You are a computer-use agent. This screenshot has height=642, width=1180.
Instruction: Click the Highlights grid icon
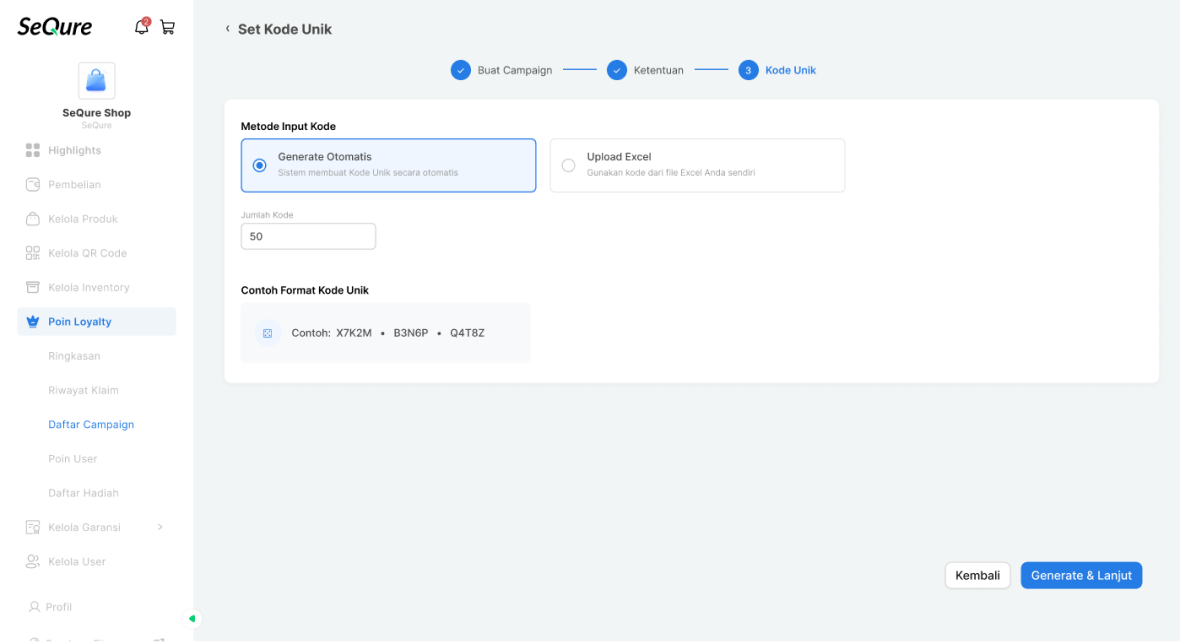(x=32, y=151)
